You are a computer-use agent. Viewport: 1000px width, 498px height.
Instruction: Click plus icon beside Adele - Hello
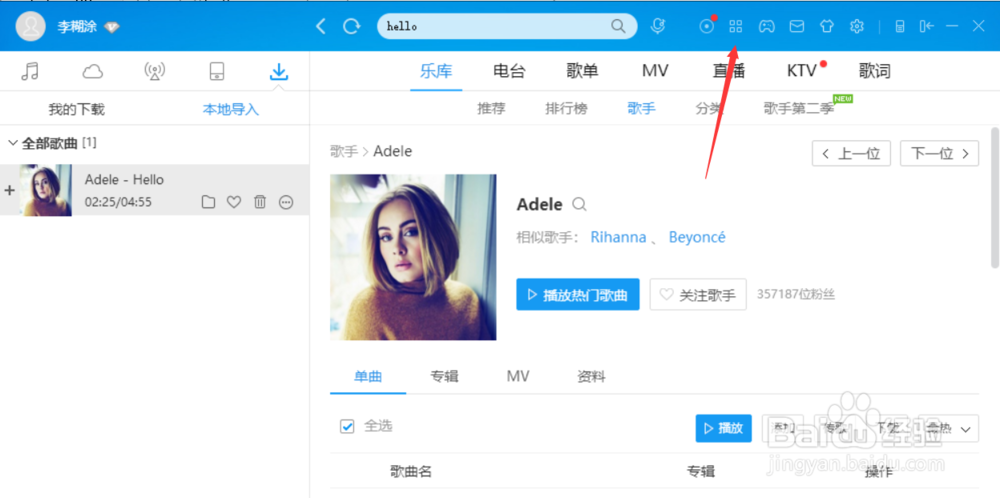pos(10,190)
